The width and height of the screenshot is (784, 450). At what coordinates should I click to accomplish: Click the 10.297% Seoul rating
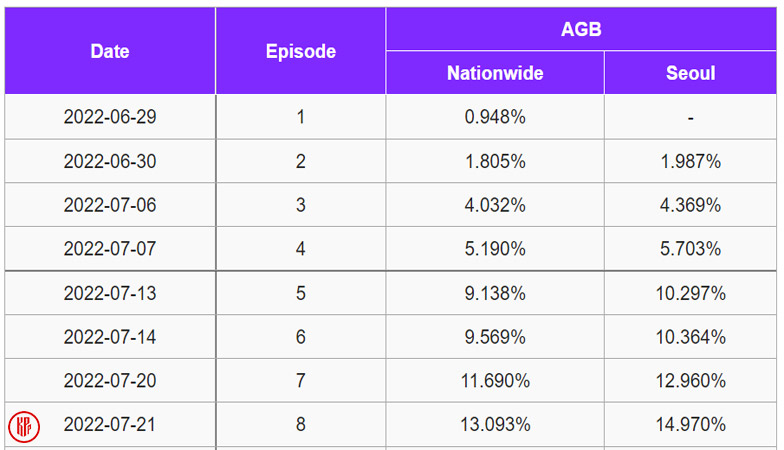click(691, 293)
